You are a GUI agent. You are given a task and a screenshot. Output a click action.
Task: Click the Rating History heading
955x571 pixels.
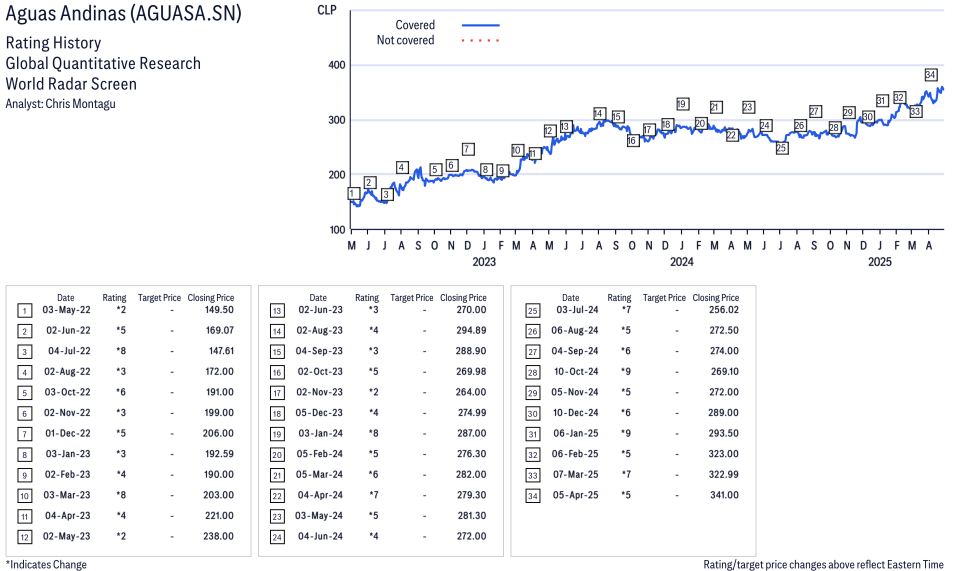point(54,43)
